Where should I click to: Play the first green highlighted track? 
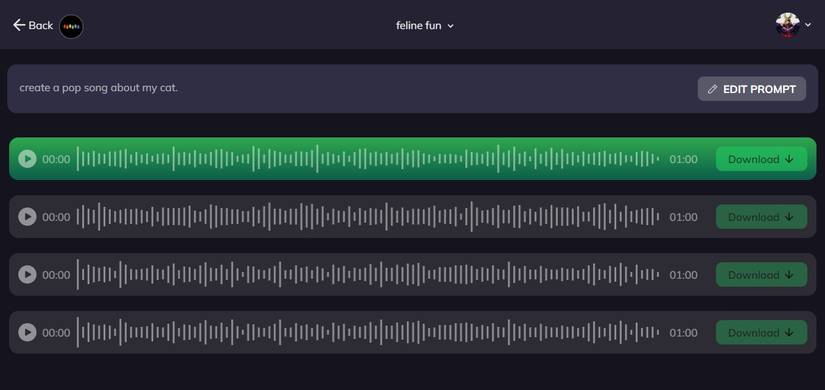(27, 159)
